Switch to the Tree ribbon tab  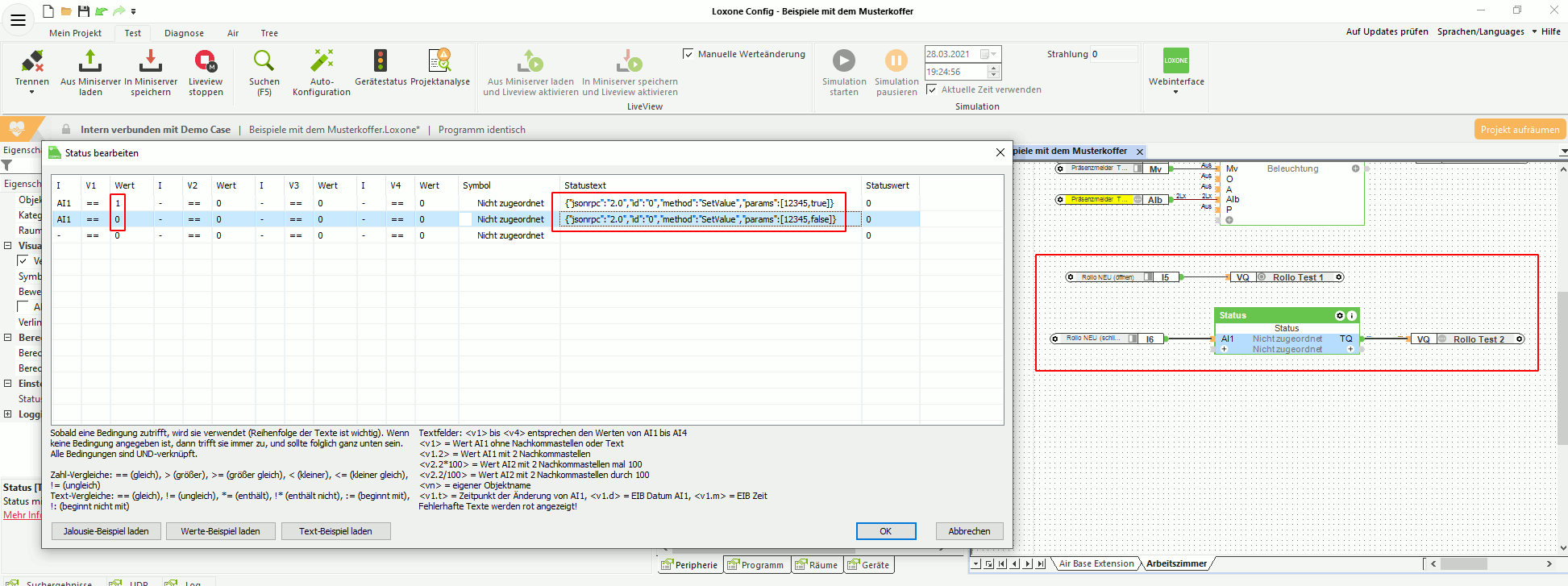(269, 33)
